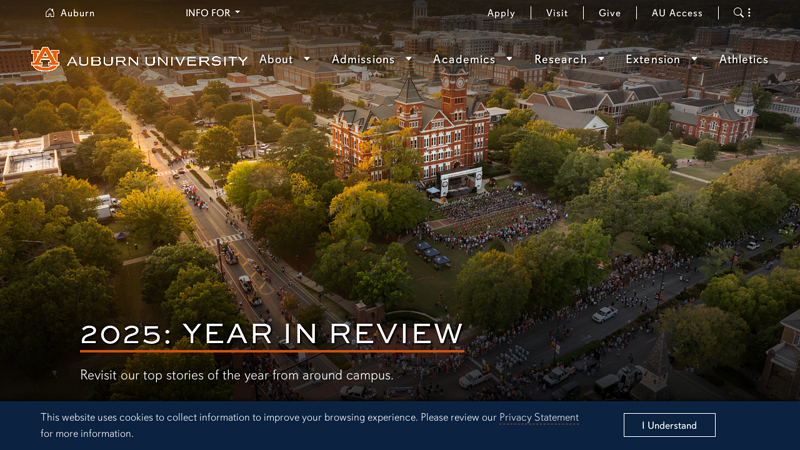Expand the Research menu arrow
The height and width of the screenshot is (450, 800).
point(601,59)
